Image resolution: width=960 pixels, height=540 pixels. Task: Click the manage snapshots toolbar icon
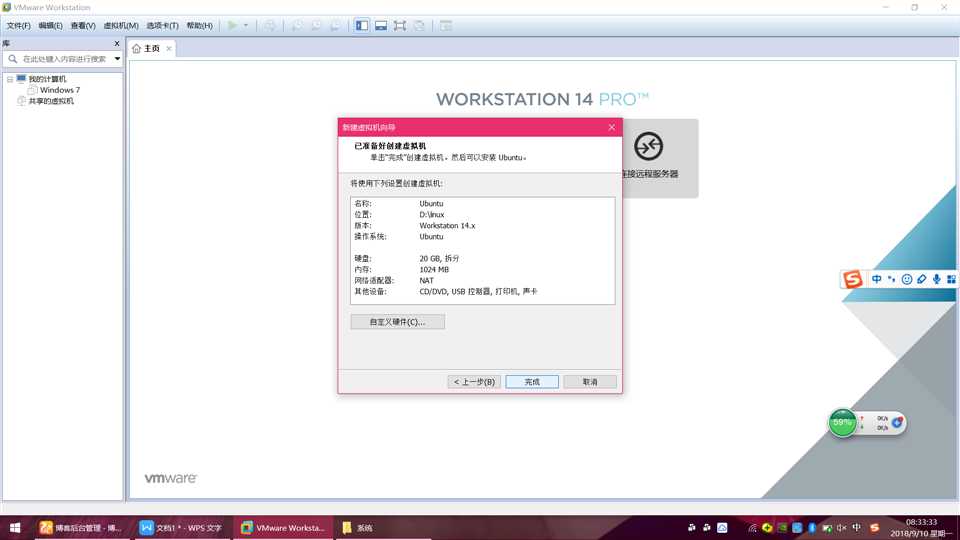[335, 25]
